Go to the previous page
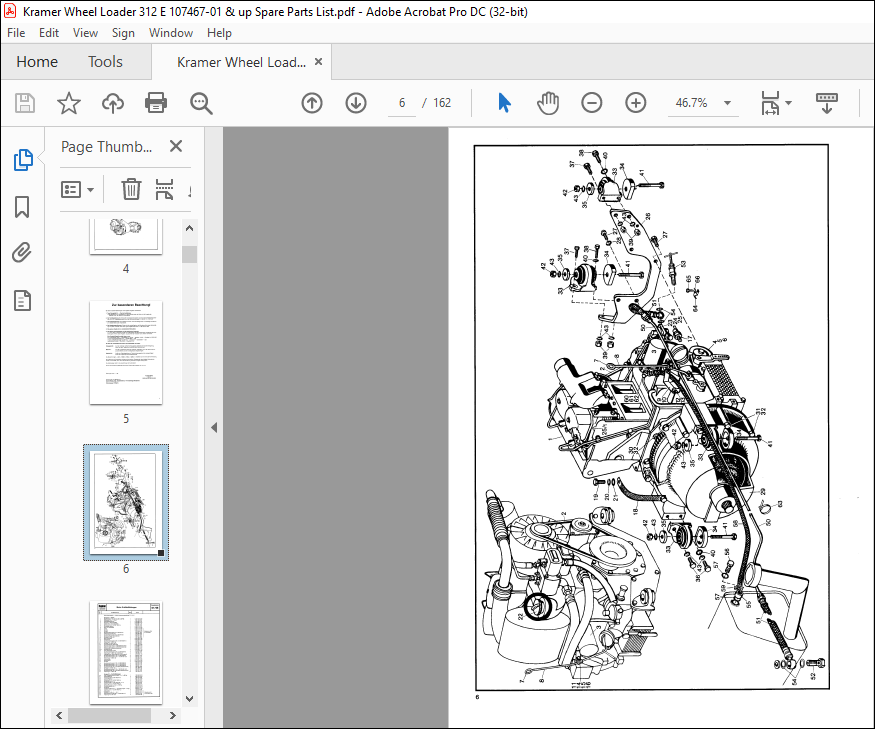The height and width of the screenshot is (729, 875). [312, 103]
